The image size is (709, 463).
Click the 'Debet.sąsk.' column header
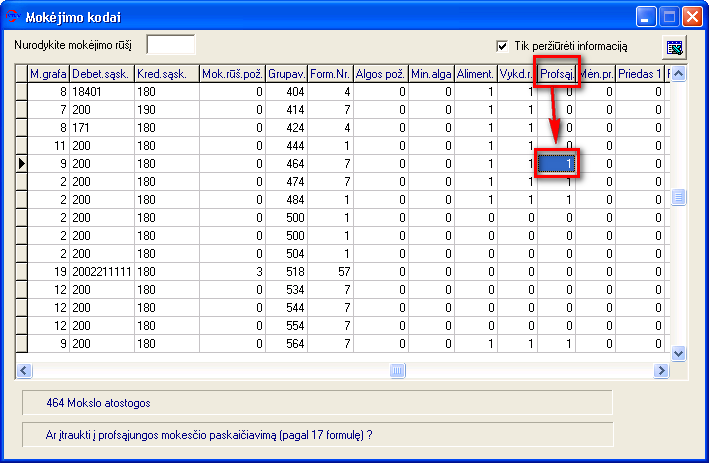pyautogui.click(x=102, y=74)
